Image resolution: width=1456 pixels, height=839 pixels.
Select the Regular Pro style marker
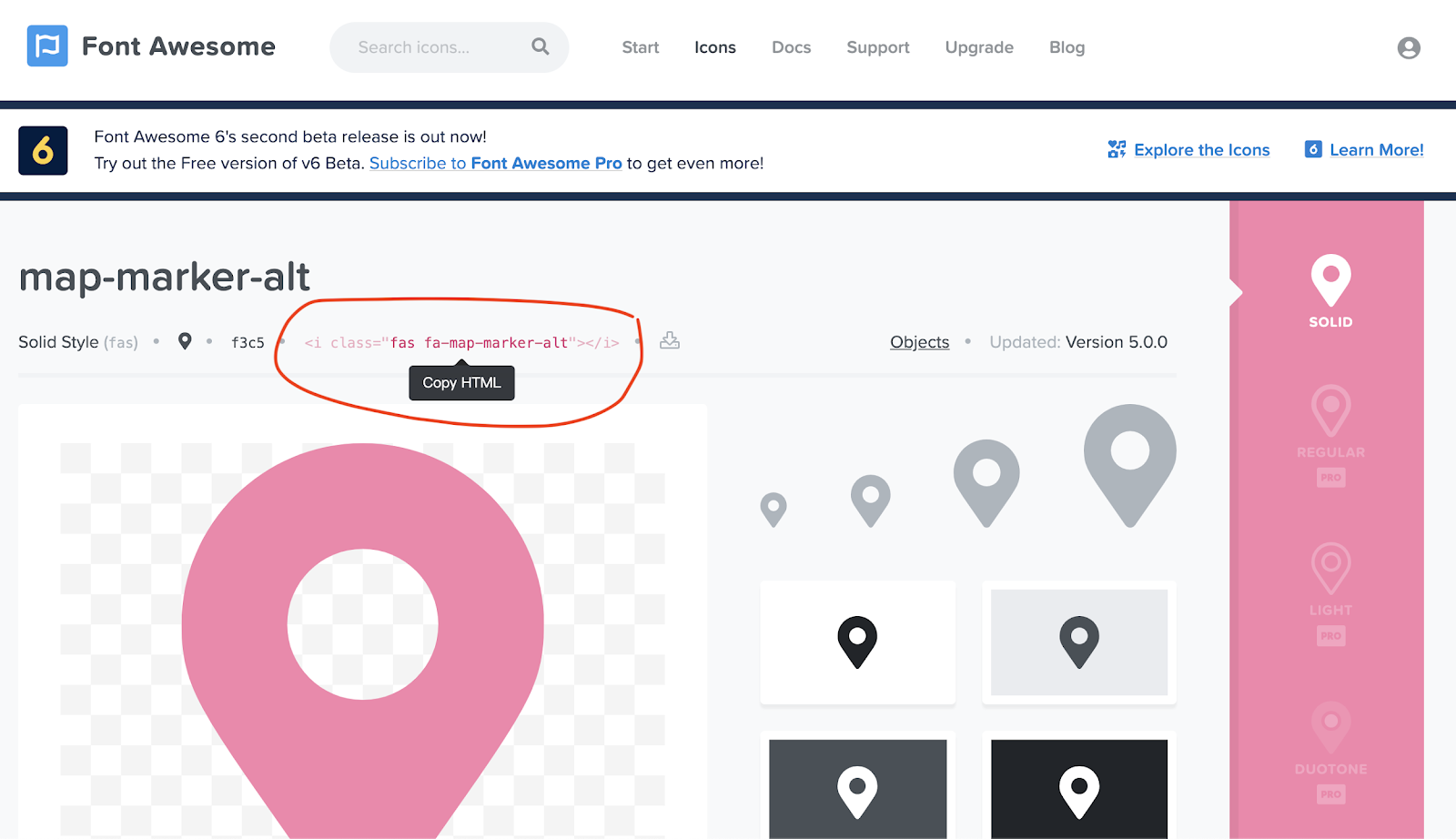coord(1330,409)
